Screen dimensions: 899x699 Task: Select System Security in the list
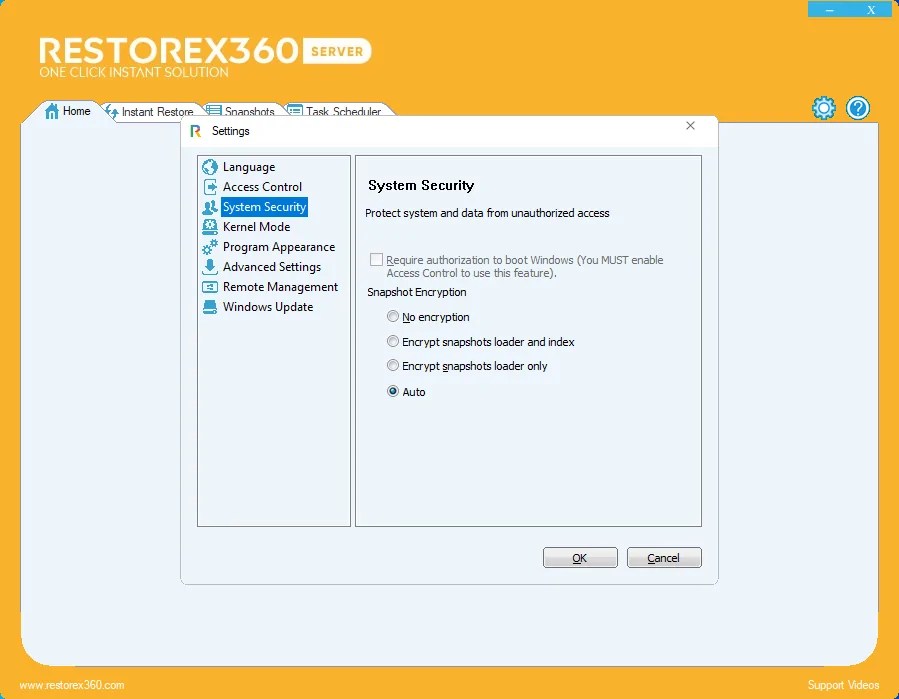click(264, 207)
